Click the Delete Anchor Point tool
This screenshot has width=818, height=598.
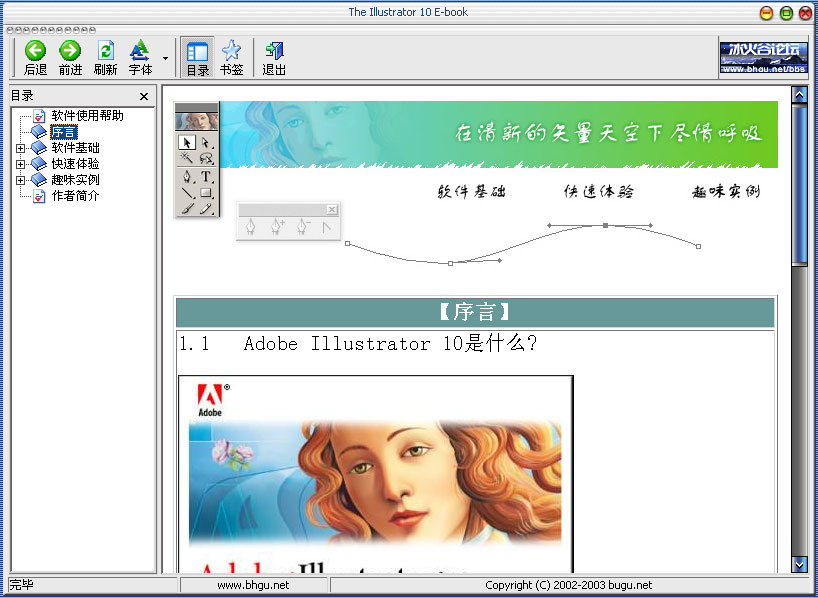click(x=303, y=228)
